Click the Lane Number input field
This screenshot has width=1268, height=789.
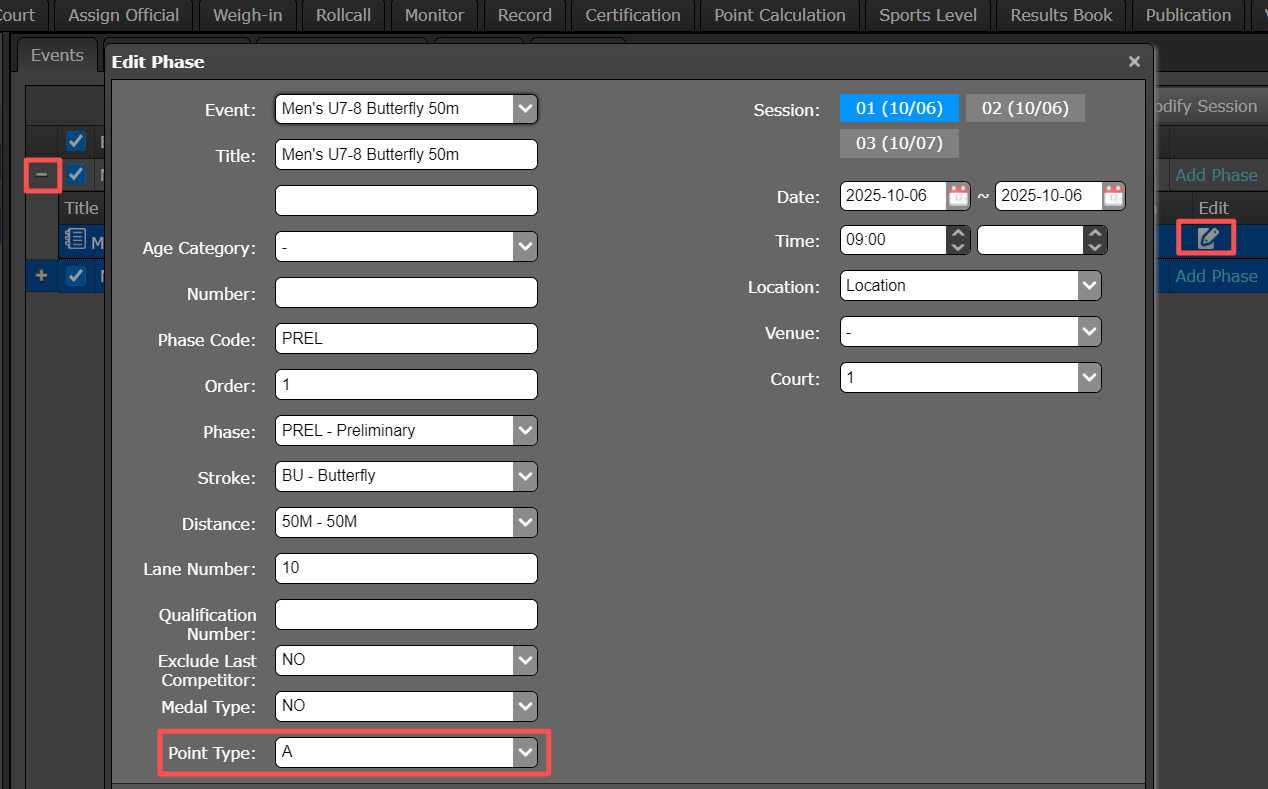click(406, 568)
